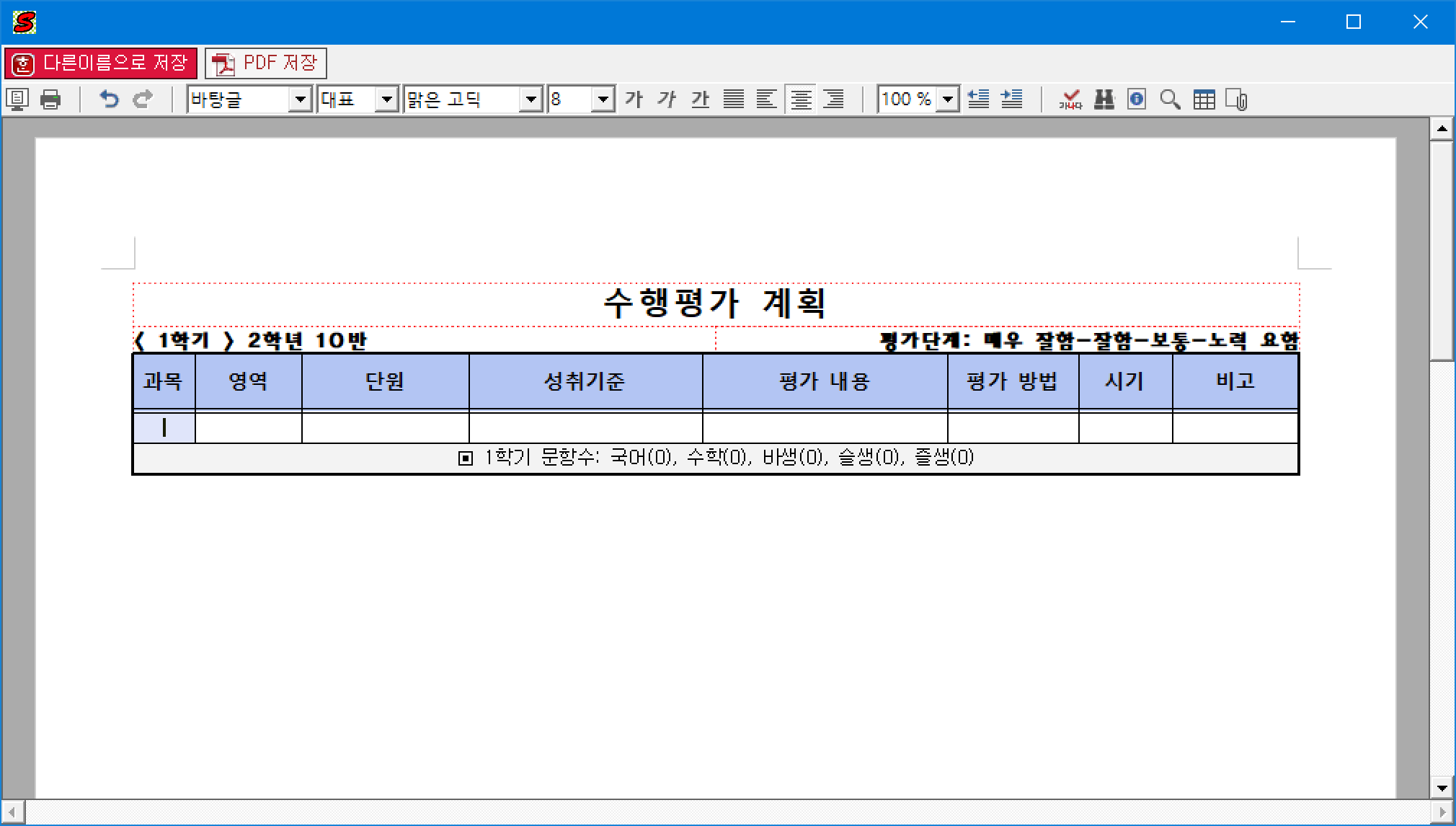Click 다른이름으로 저장 button
The height and width of the screenshot is (826, 1456).
101,63
